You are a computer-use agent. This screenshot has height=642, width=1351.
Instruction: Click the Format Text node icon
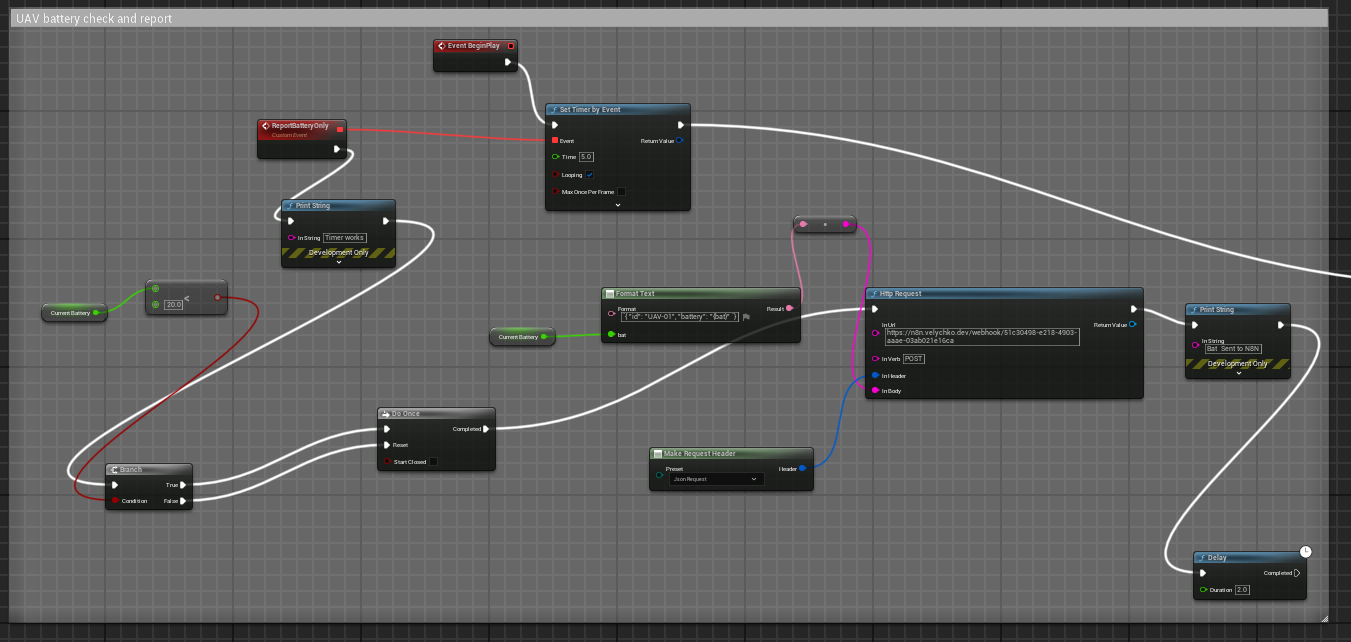pos(609,294)
